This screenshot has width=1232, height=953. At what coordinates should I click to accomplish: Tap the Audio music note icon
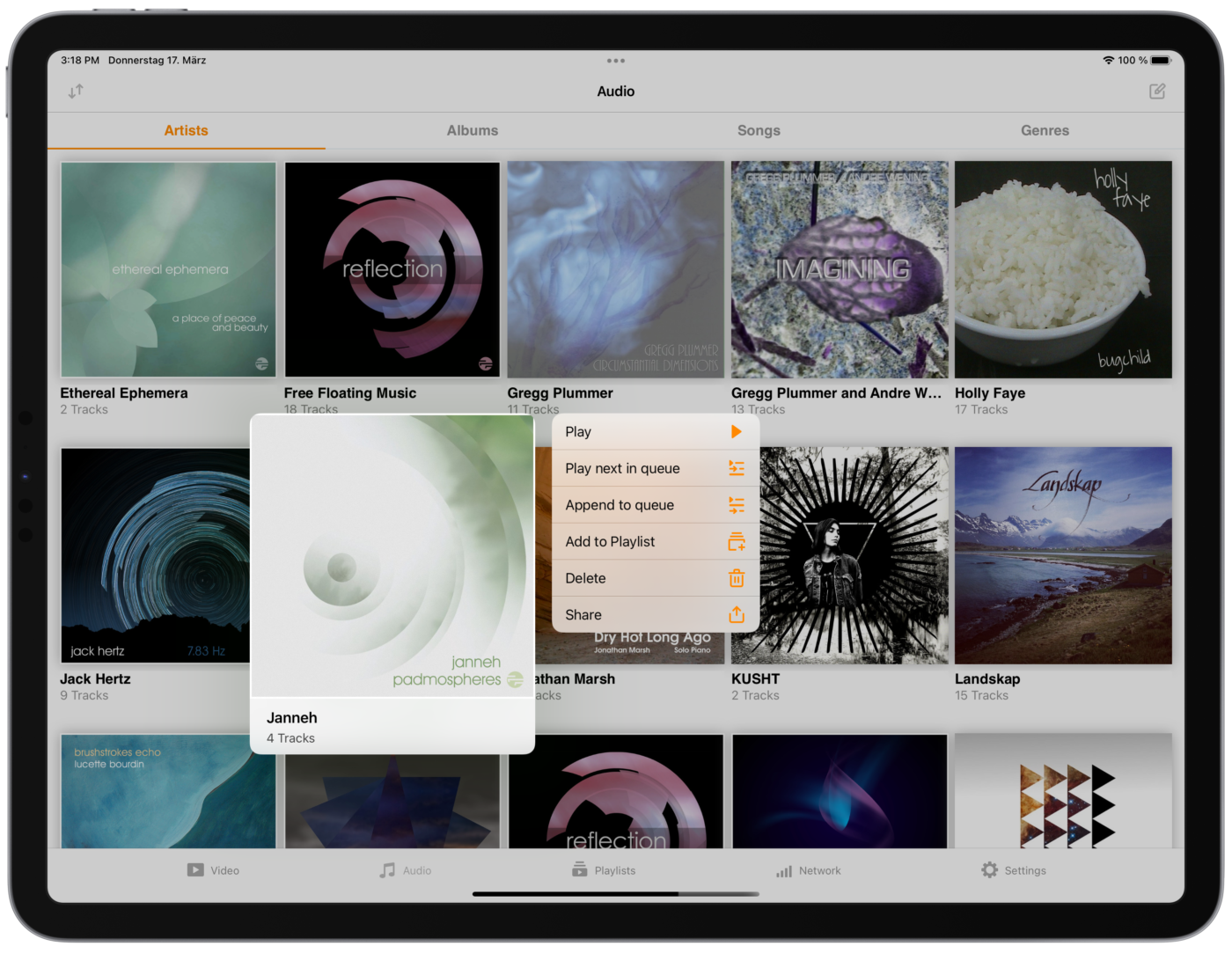tap(387, 870)
